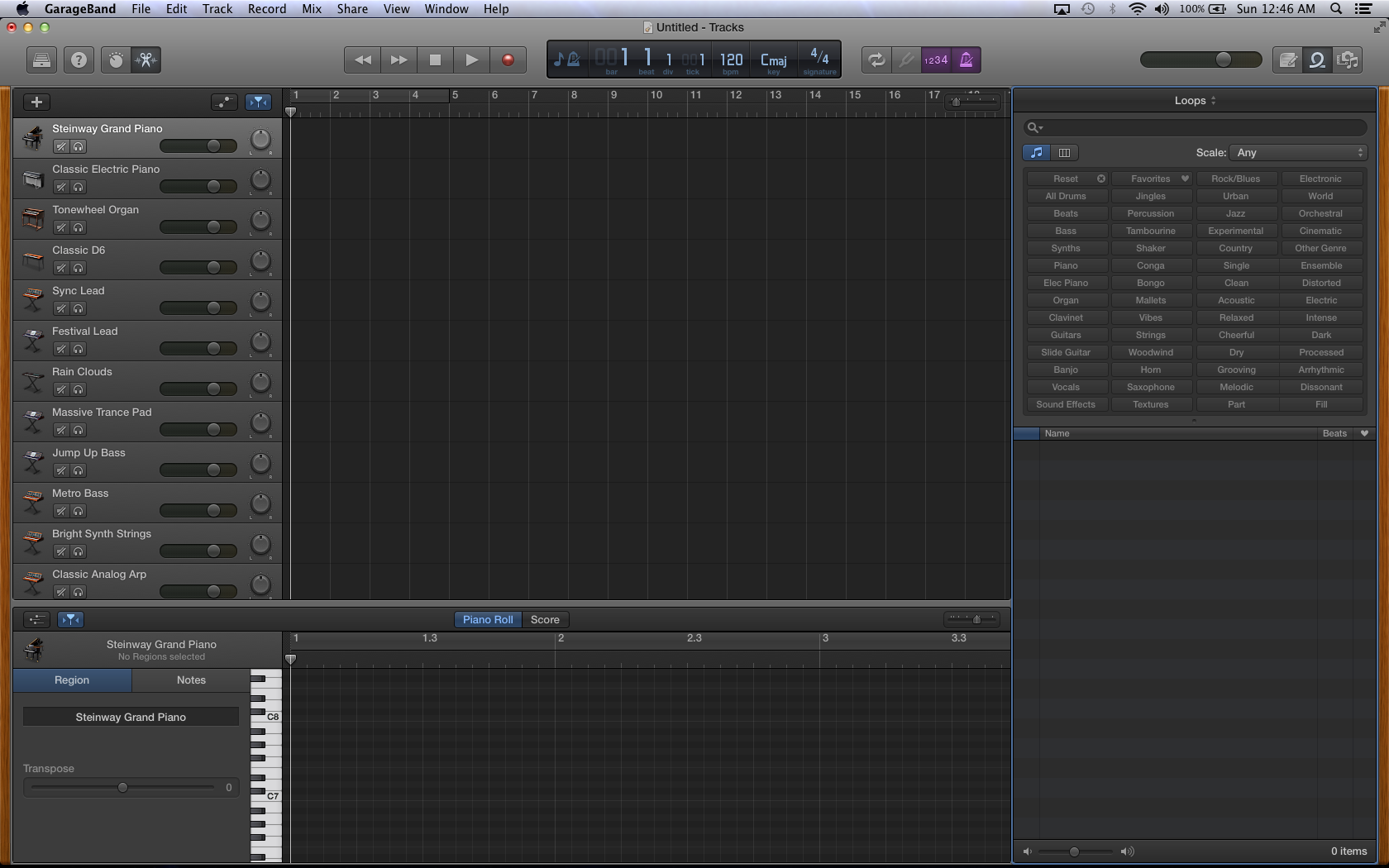This screenshot has width=1389, height=868.
Task: Click the Wi-Fi icon in menu bar
Action: (1138, 8)
